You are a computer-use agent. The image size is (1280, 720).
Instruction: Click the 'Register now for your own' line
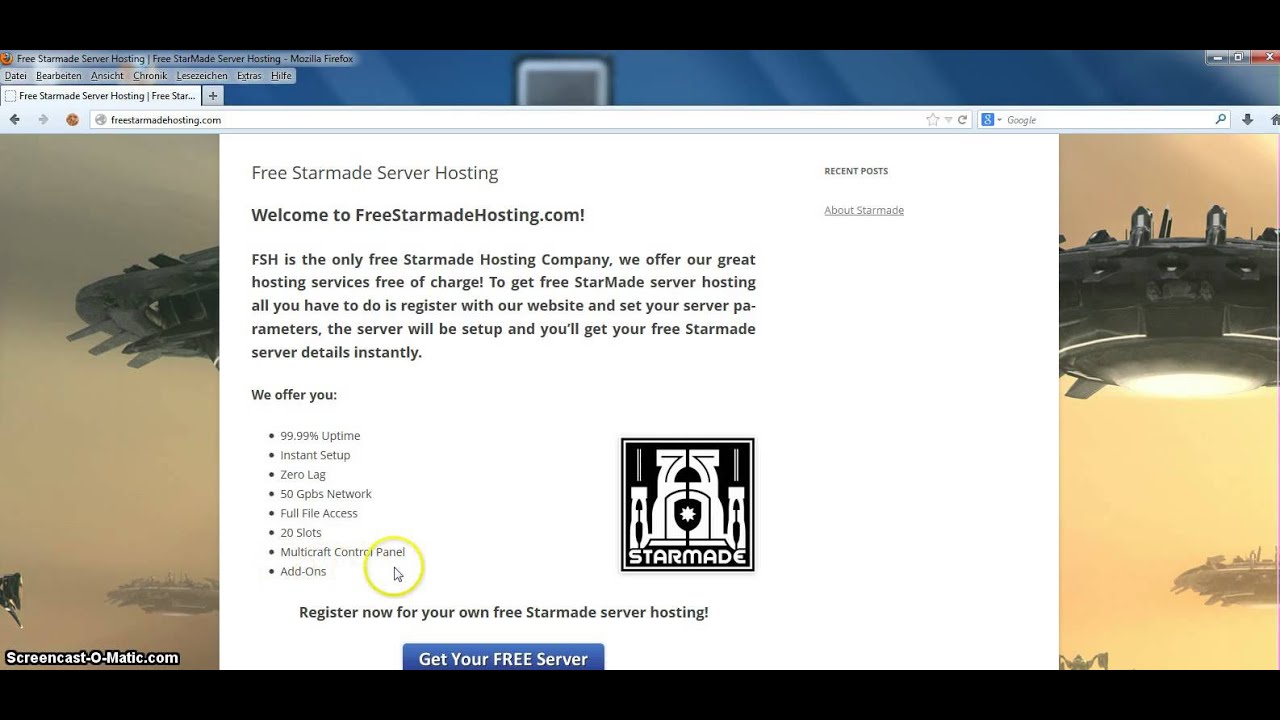point(503,612)
